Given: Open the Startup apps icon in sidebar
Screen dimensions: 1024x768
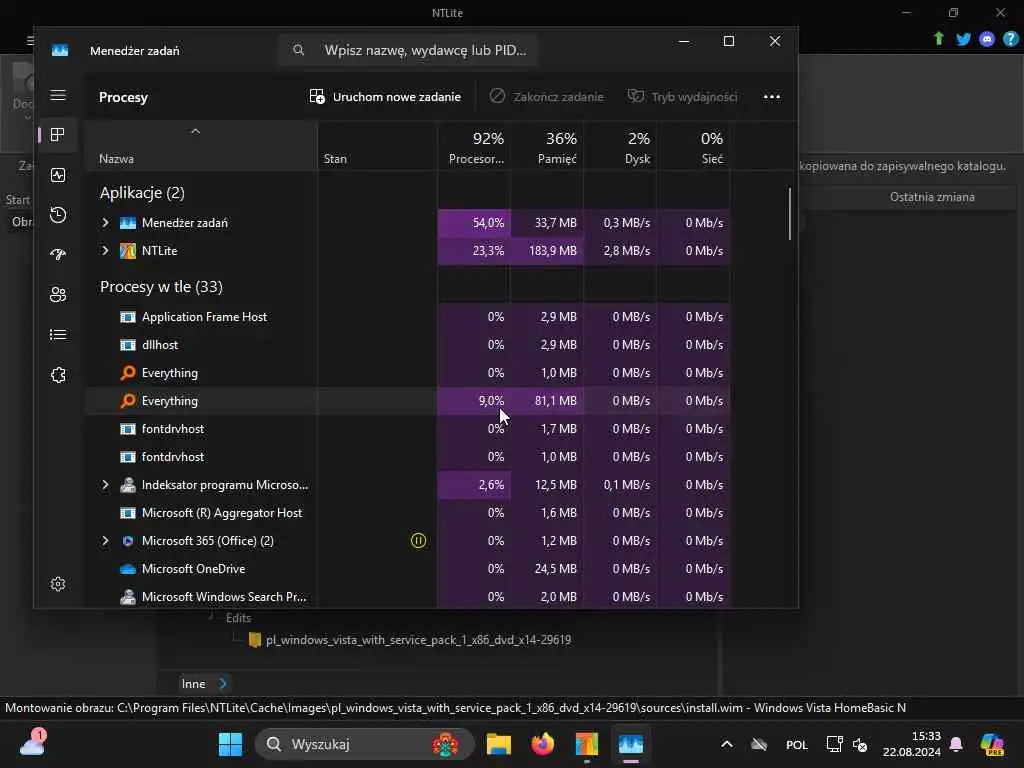Looking at the screenshot, I should pos(58,255).
